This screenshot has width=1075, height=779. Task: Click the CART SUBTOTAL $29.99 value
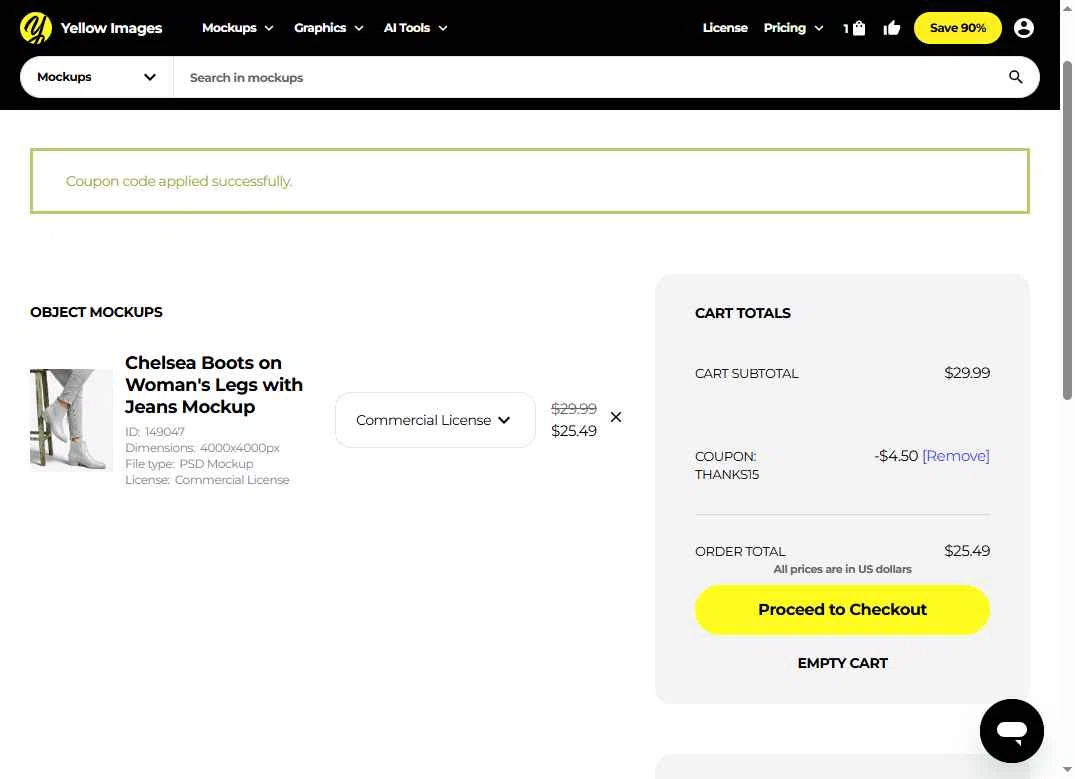[x=967, y=373]
